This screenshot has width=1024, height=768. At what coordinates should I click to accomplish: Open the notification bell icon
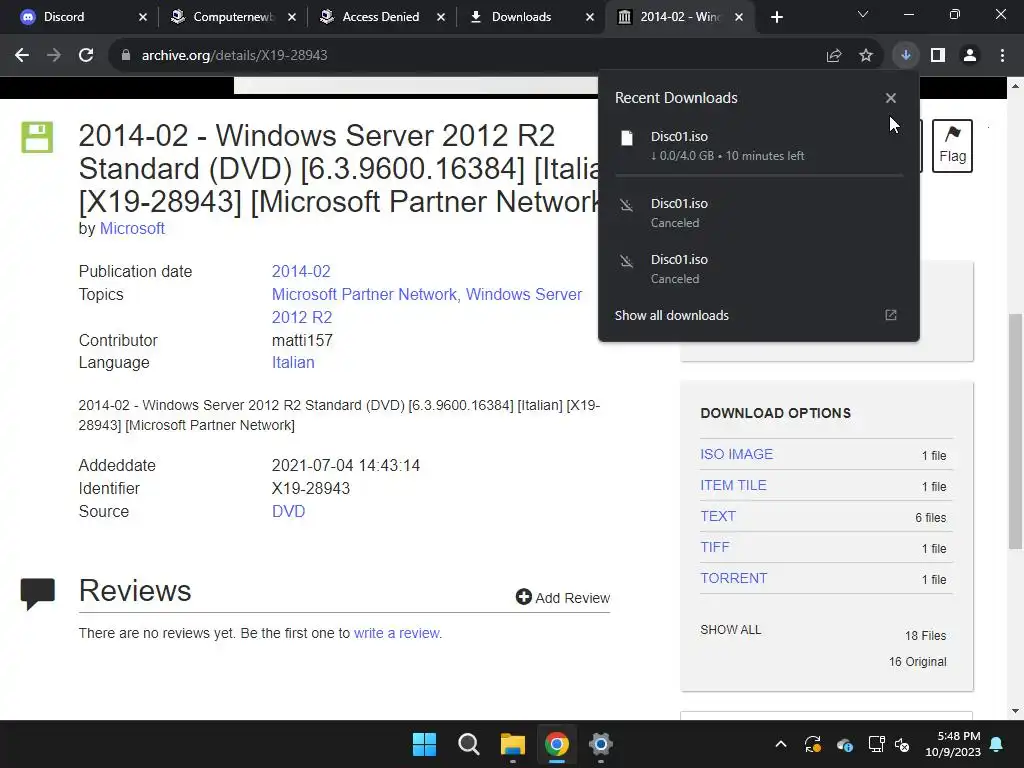[997, 744]
